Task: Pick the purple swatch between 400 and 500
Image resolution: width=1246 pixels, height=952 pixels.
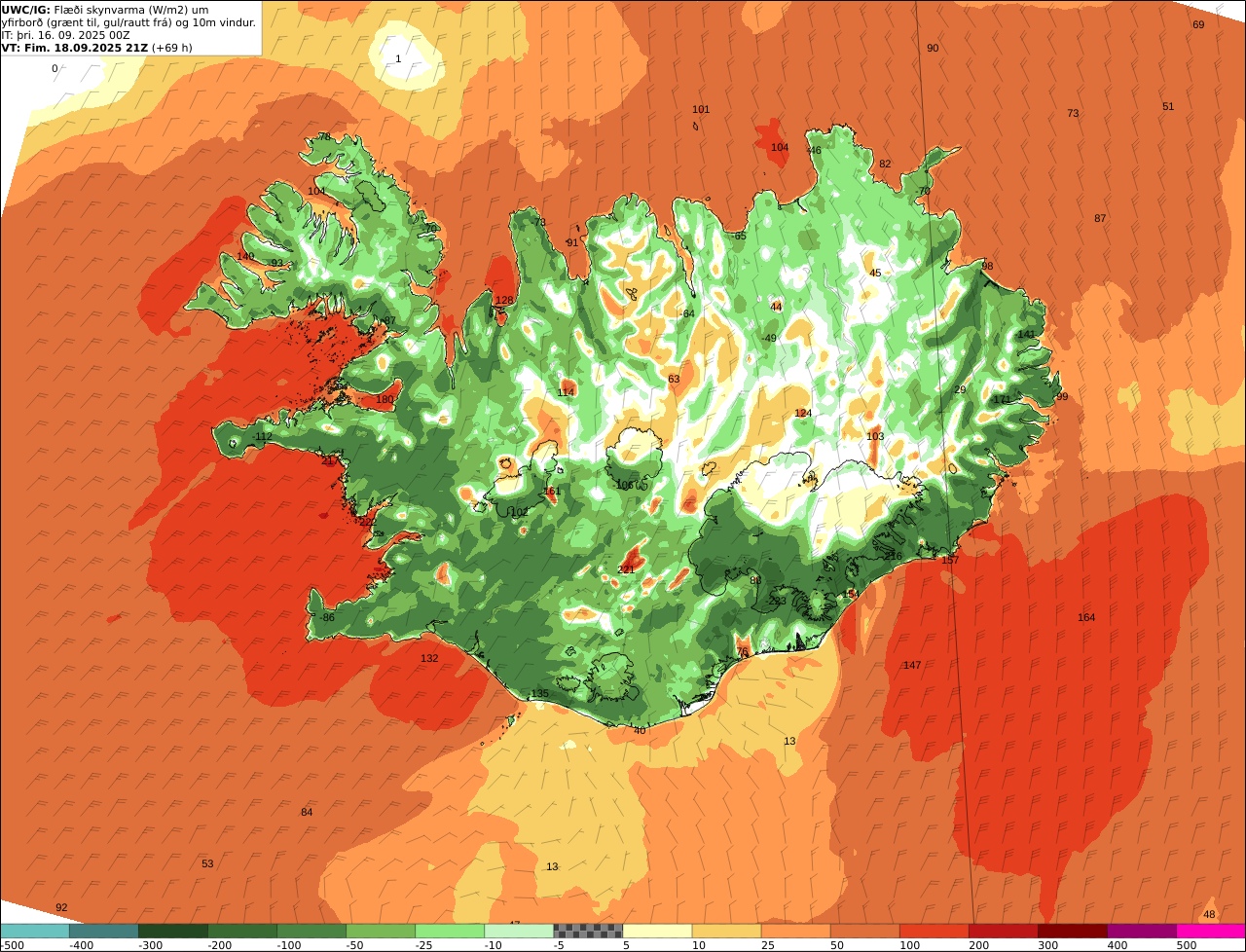Action: pyautogui.click(x=1141, y=931)
